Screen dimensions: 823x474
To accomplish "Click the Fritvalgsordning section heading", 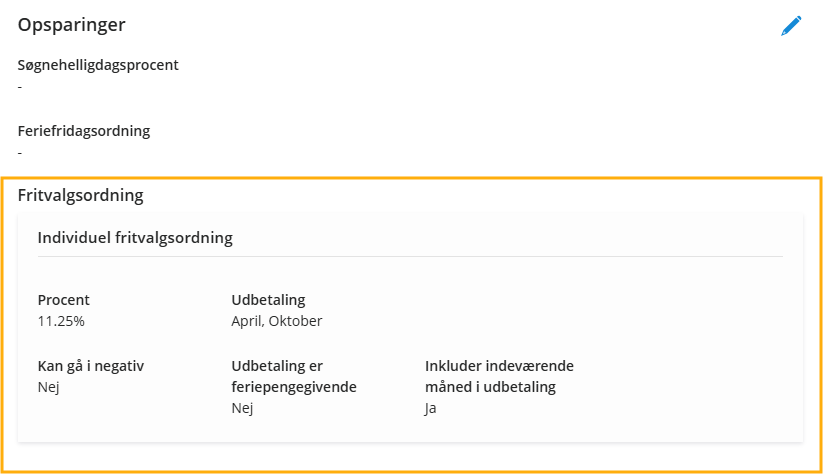I will 81,195.
